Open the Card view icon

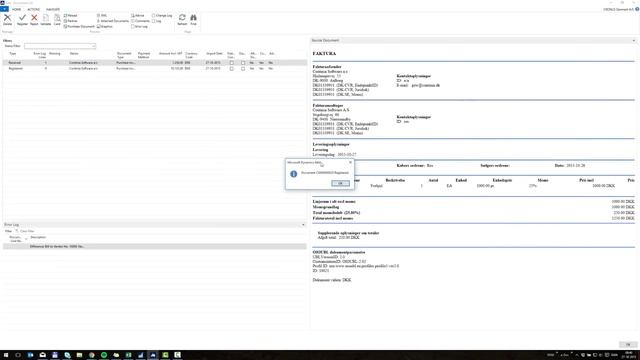coord(57,19)
